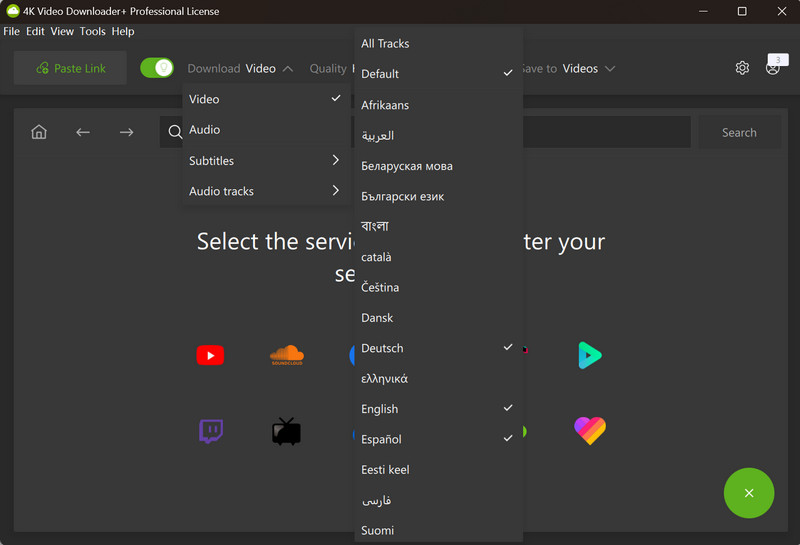Viewport: 800px width, 545px height.
Task: Collapse the Download Video dropdown
Action: pyautogui.click(x=240, y=68)
